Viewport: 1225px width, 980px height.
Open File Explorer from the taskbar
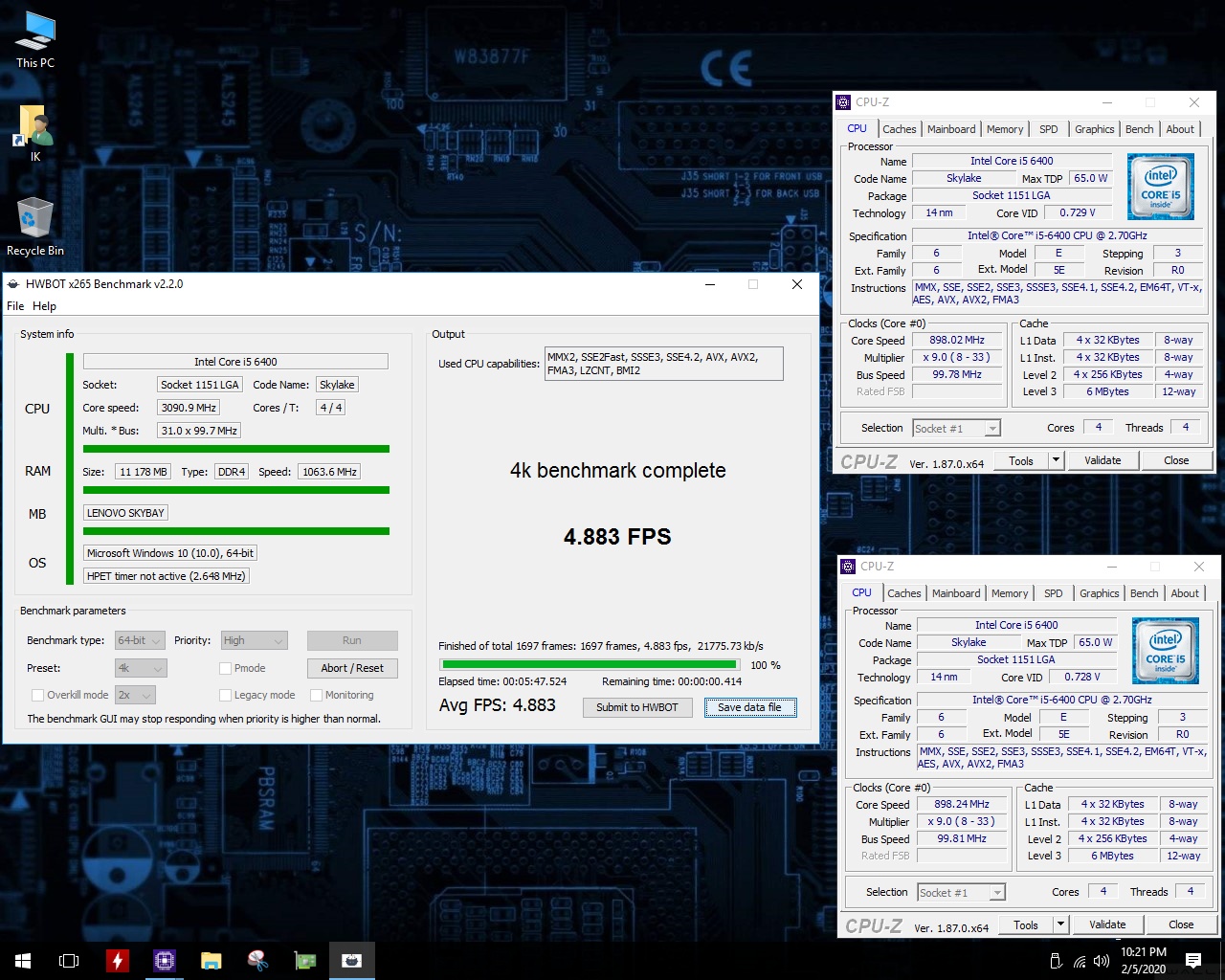(211, 961)
